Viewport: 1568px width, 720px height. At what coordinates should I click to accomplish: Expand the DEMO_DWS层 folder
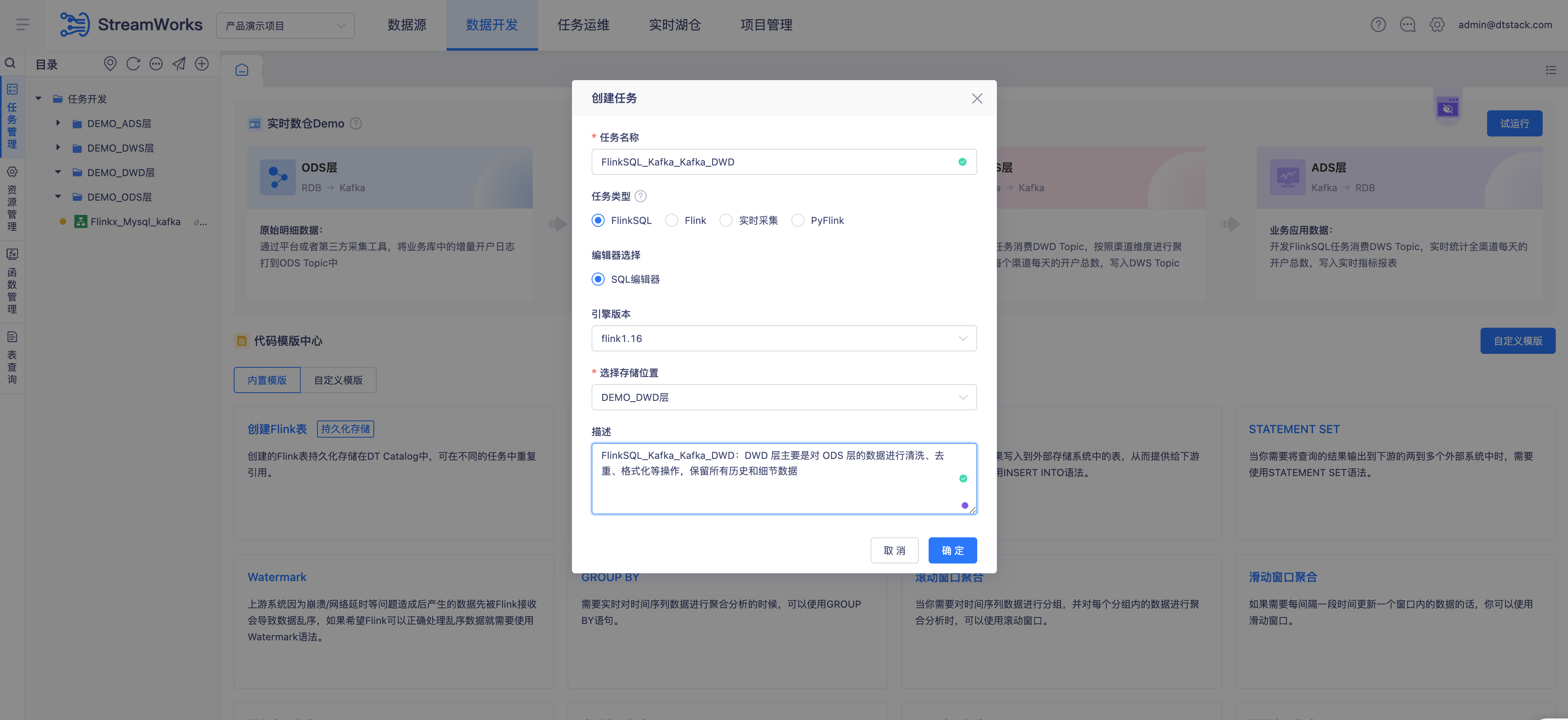[58, 147]
